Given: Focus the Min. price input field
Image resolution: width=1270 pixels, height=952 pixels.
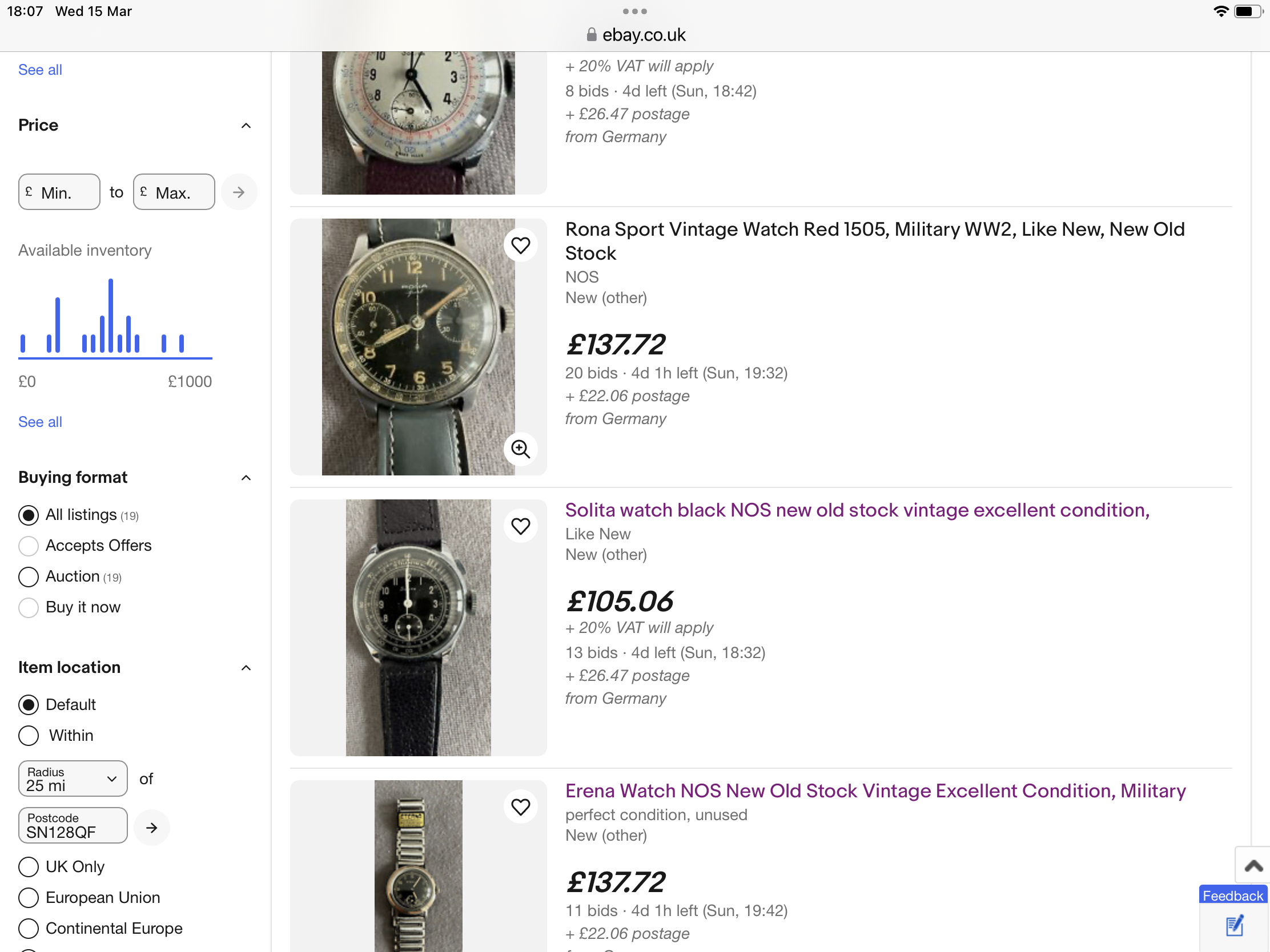Looking at the screenshot, I should [60, 192].
